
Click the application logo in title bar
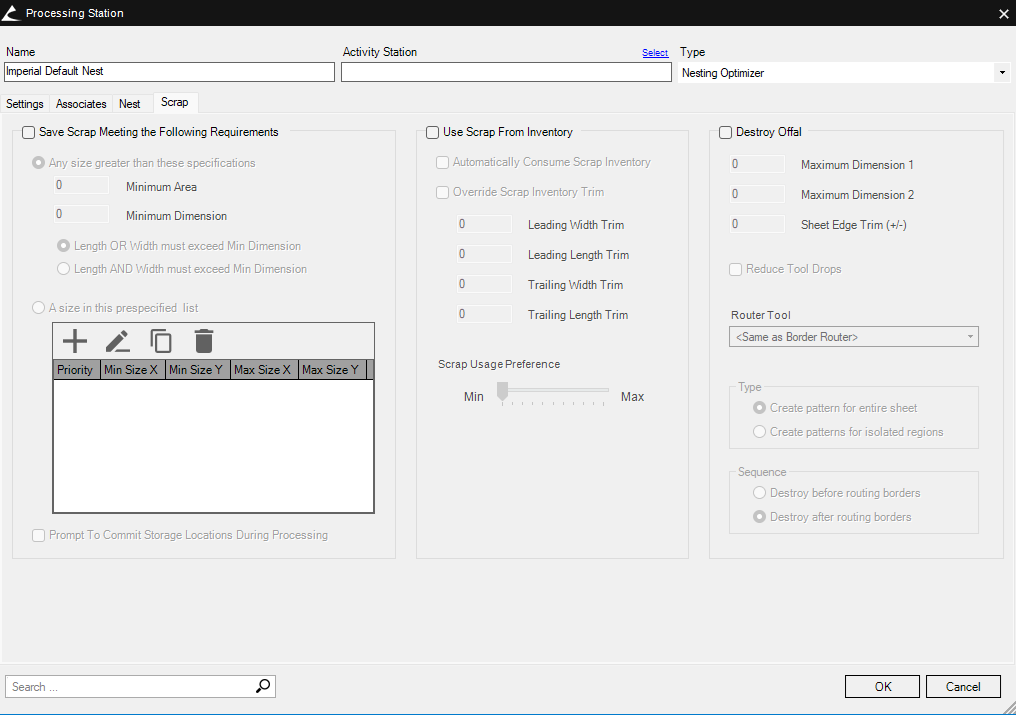[x=11, y=13]
